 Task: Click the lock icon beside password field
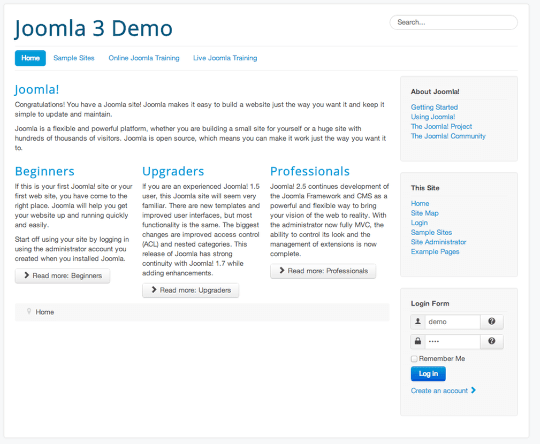pyautogui.click(x=418, y=341)
